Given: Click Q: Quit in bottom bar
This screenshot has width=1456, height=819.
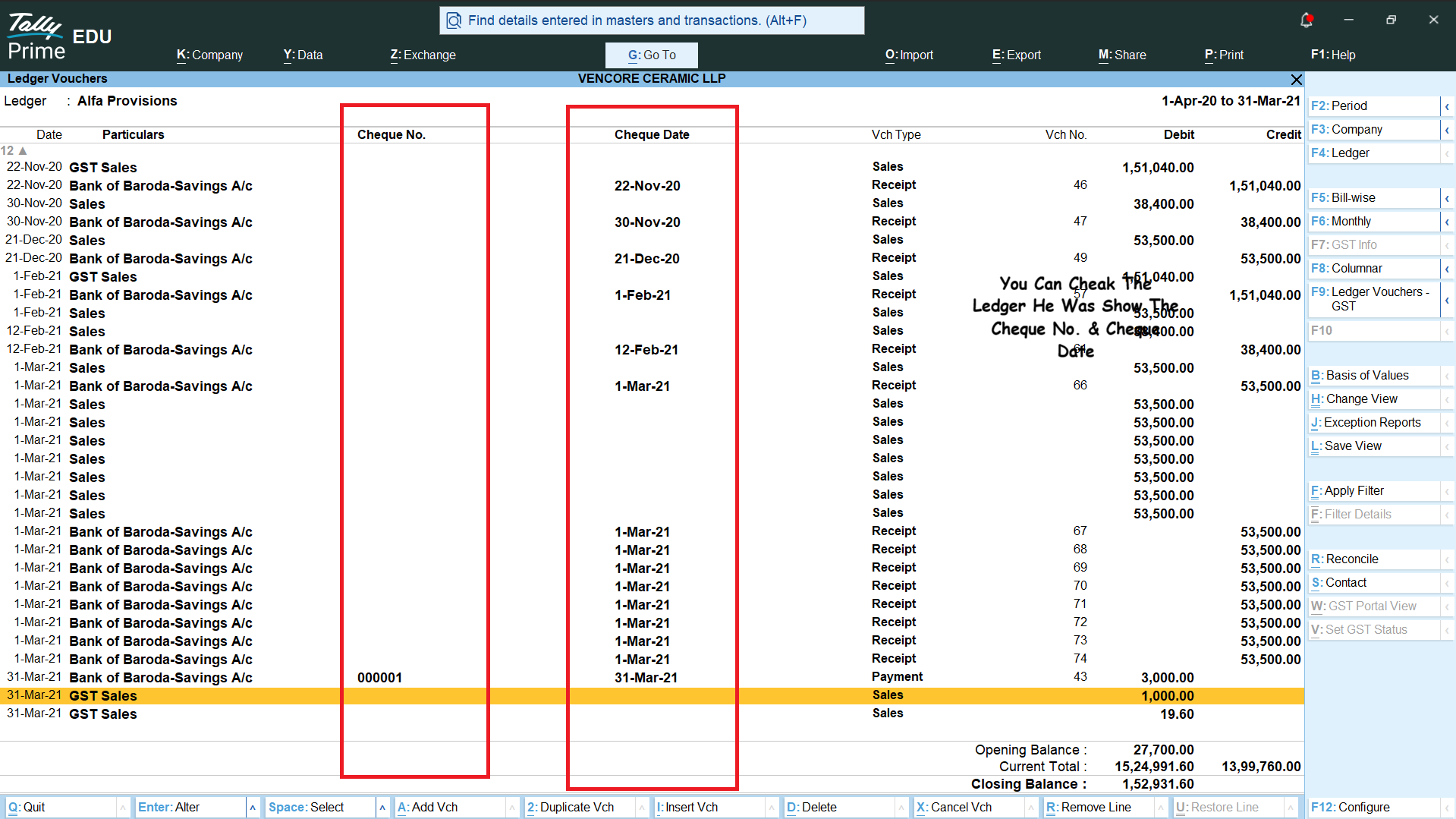Looking at the screenshot, I should coord(61,807).
